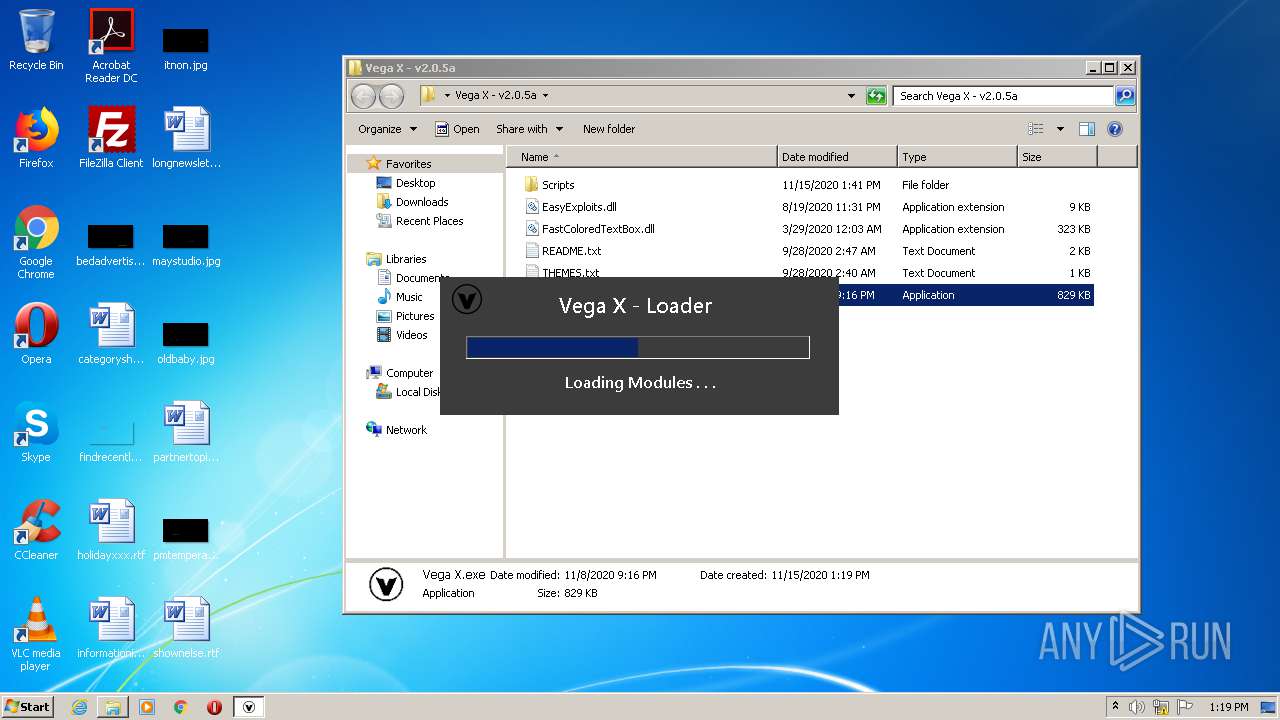Click the Open toolbar button
The width and height of the screenshot is (1280, 720).
tap(457, 129)
